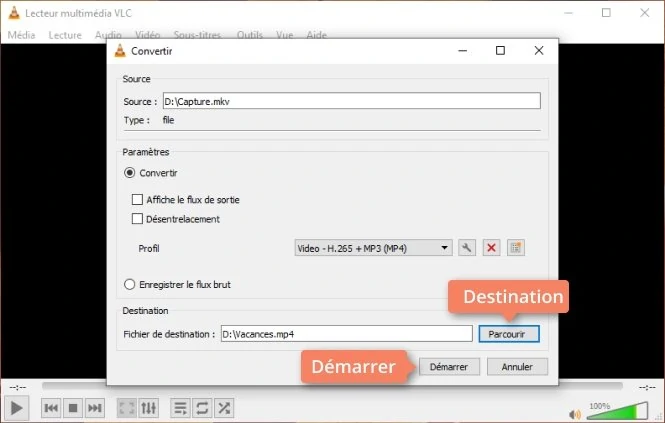Maximize the Convertir dialog

(500, 50)
